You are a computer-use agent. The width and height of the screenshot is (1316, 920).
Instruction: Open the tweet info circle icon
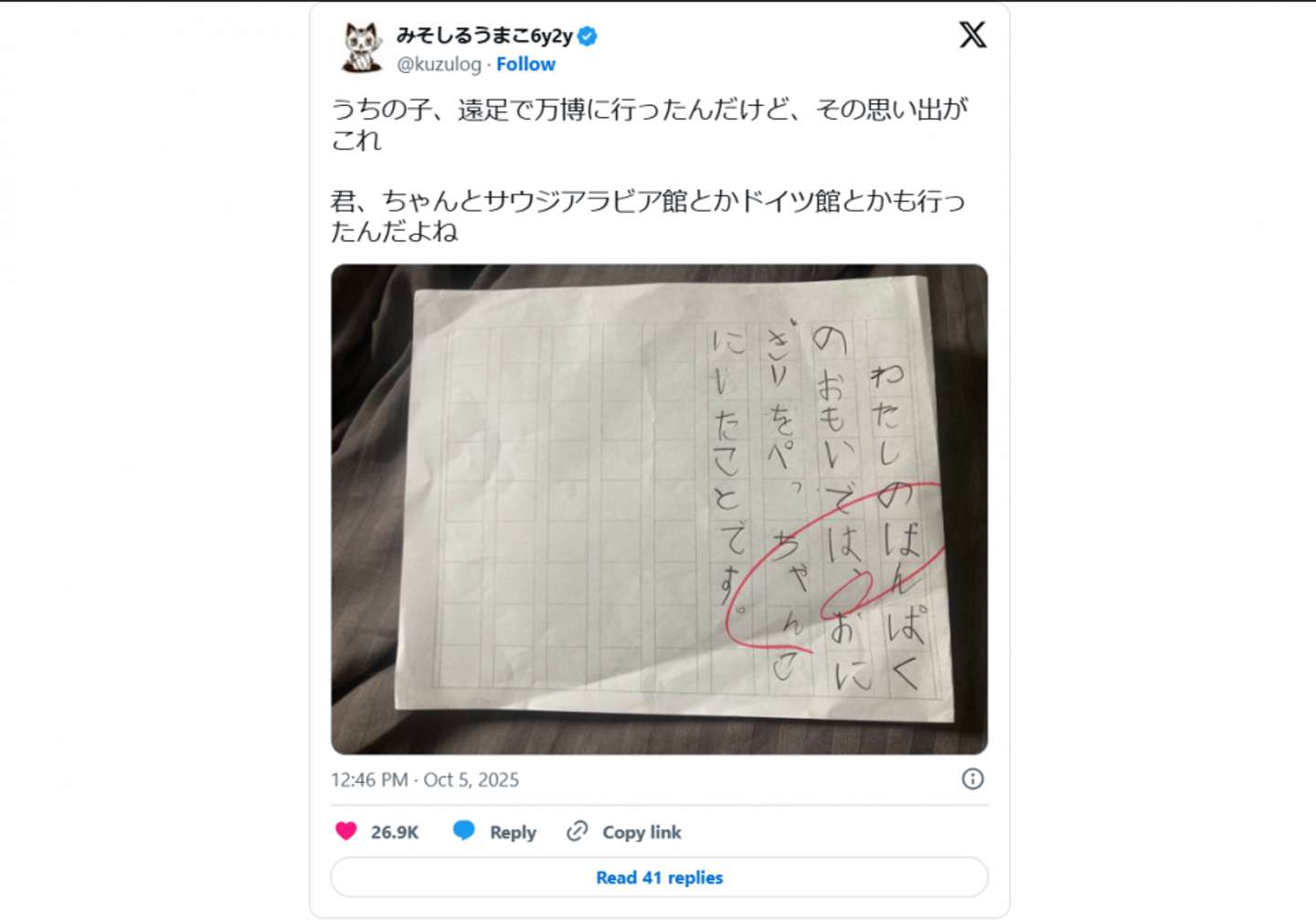[972, 778]
